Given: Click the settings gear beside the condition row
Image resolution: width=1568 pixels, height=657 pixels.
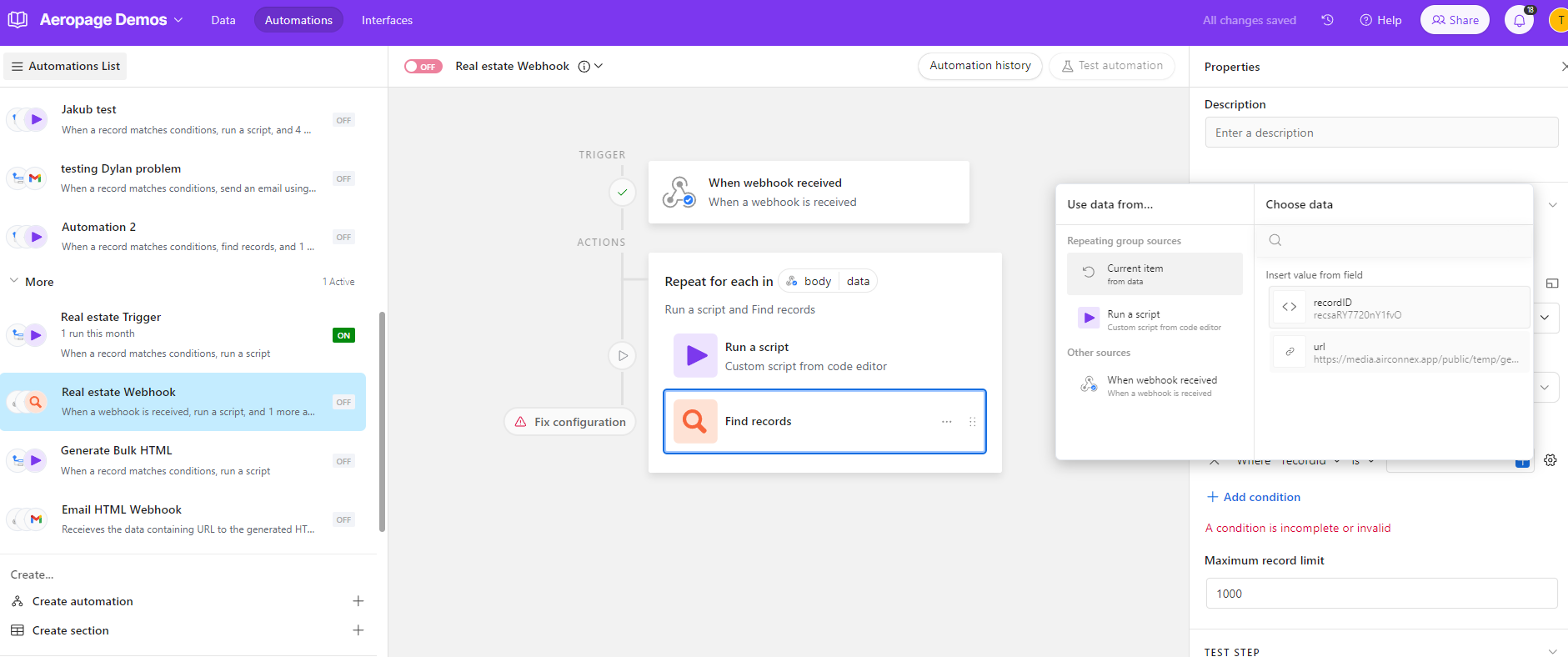Looking at the screenshot, I should [1550, 460].
